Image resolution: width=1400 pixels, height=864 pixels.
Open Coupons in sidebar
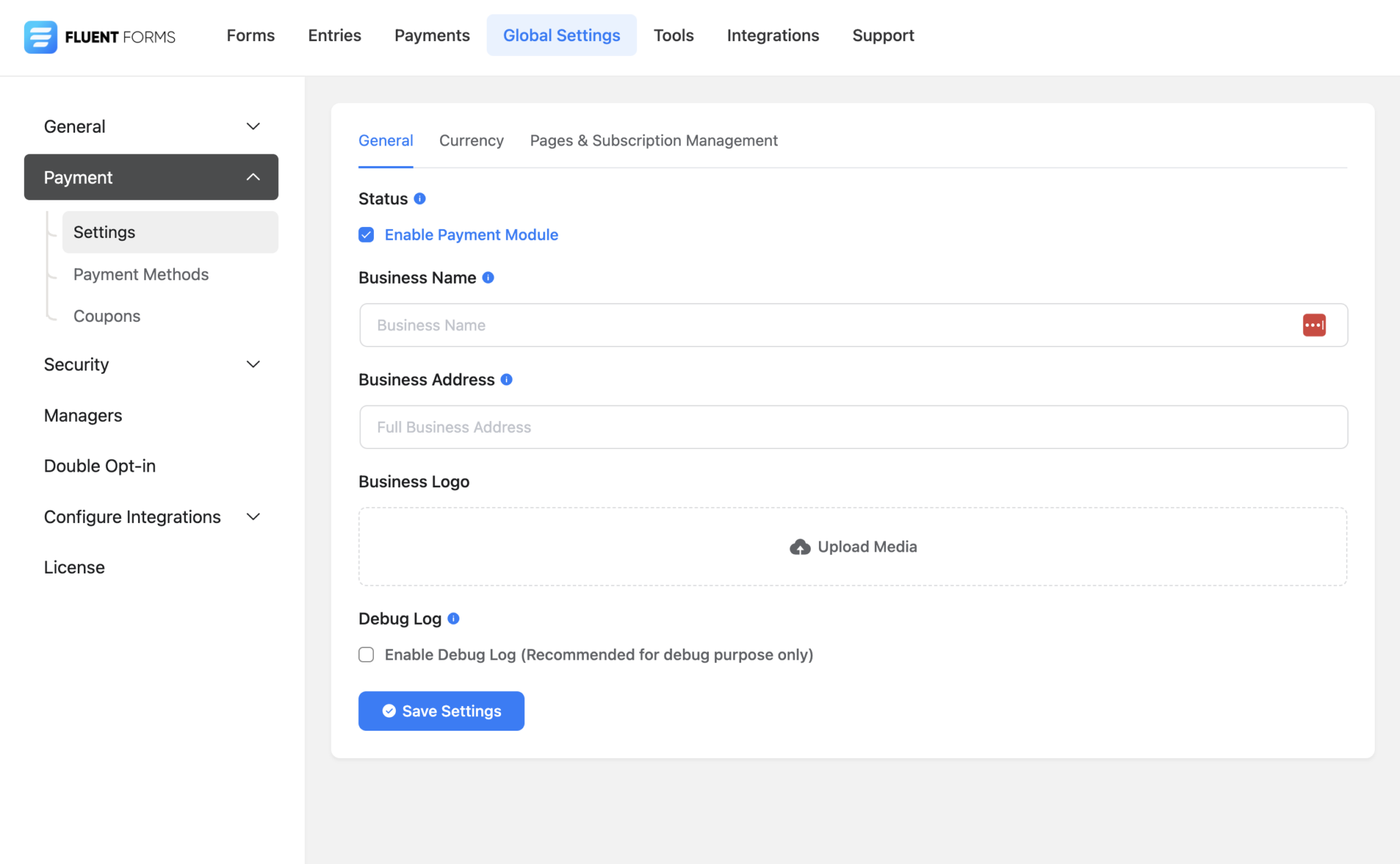coord(107,316)
